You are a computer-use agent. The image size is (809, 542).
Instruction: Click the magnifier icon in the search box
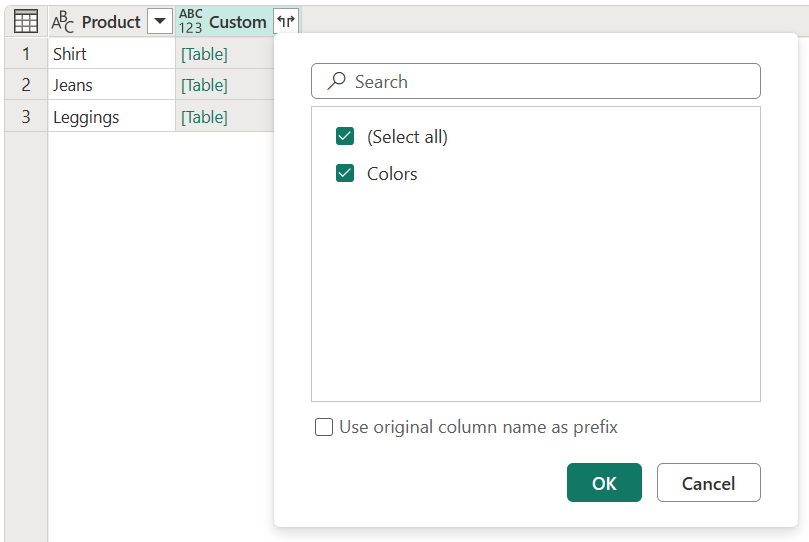click(337, 81)
